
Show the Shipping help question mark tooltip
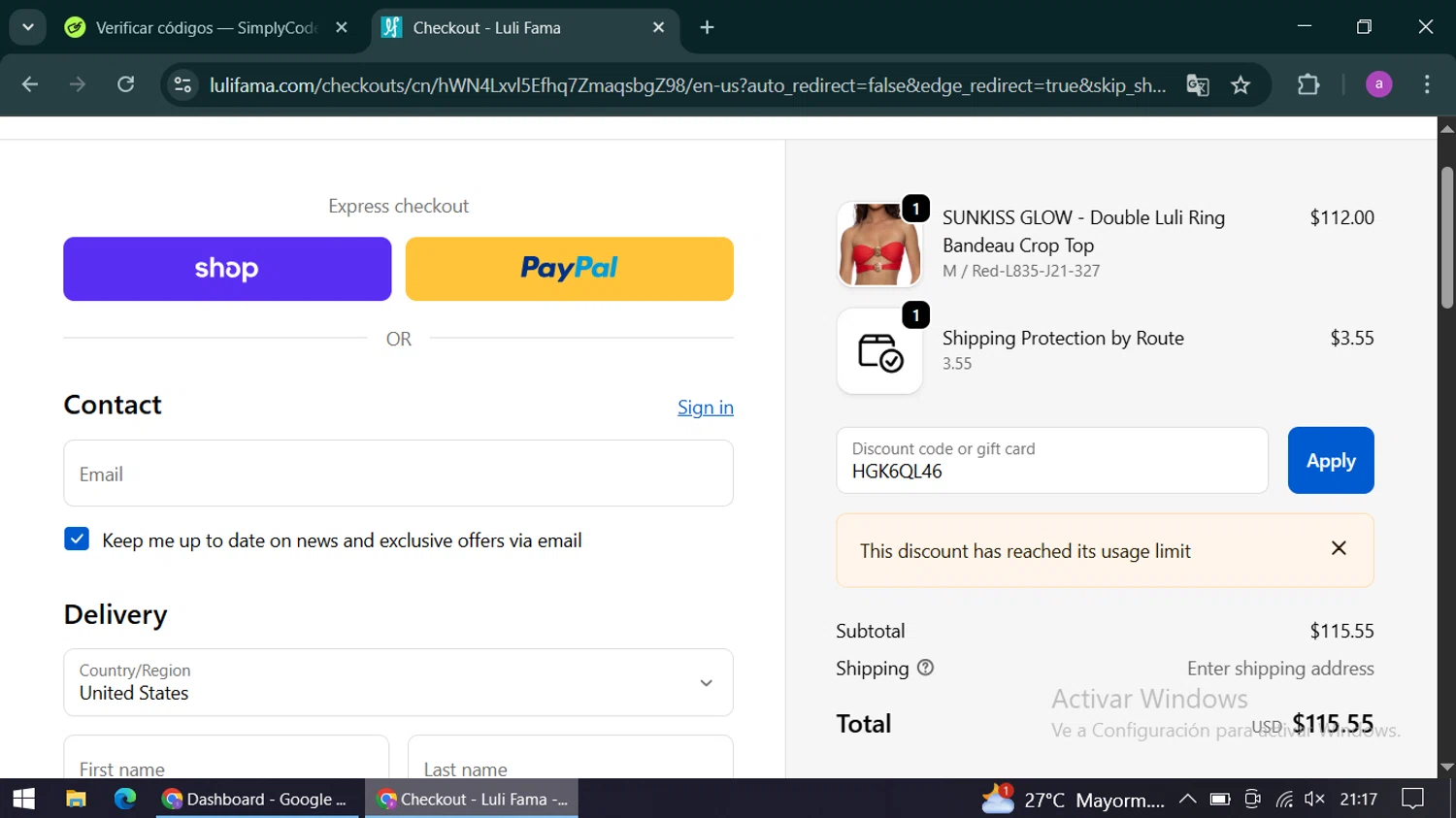[925, 668]
